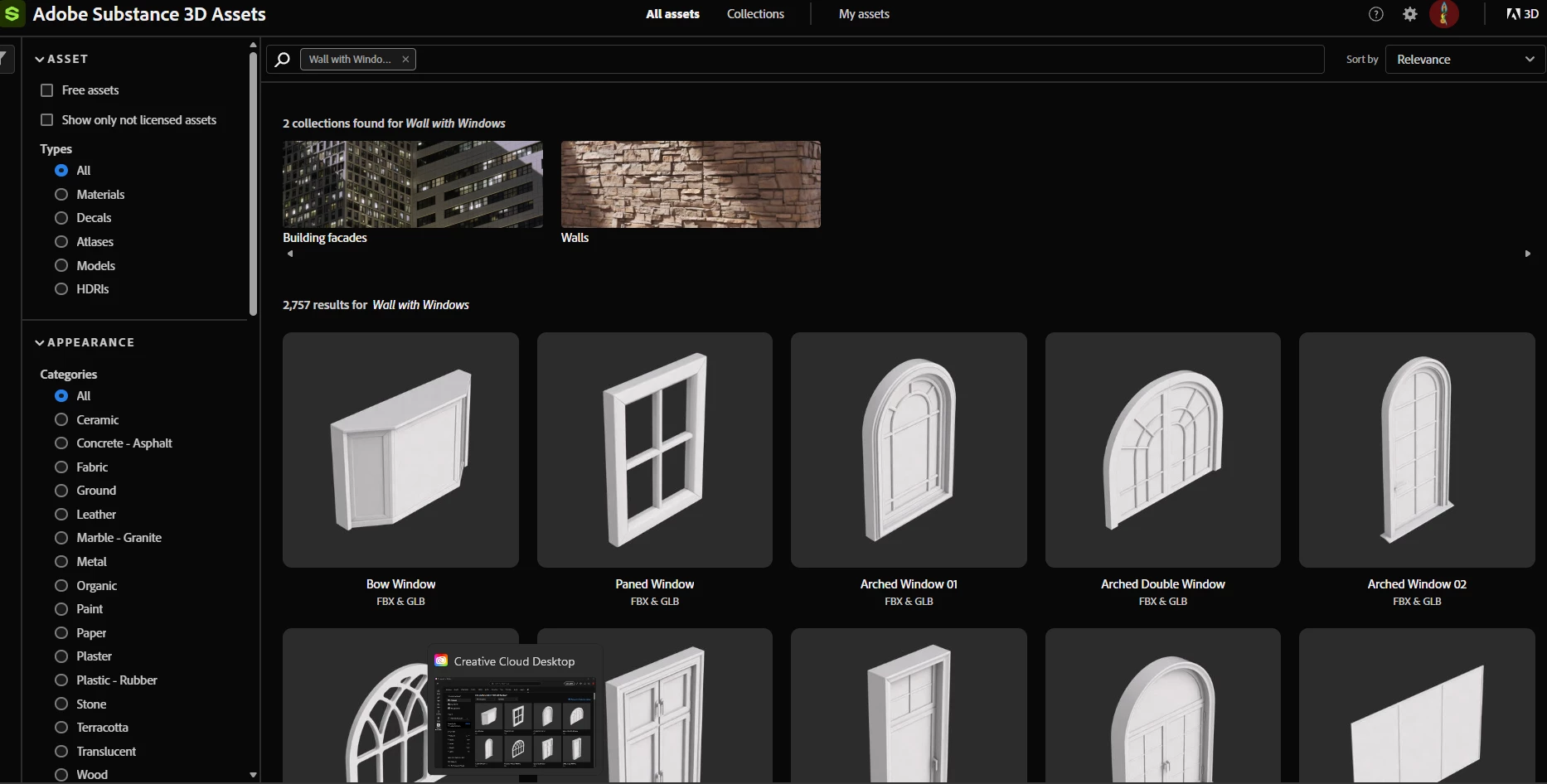This screenshot has height=784, width=1547.
Task: Open the Arched Window 01 model thumbnail
Action: (x=909, y=450)
